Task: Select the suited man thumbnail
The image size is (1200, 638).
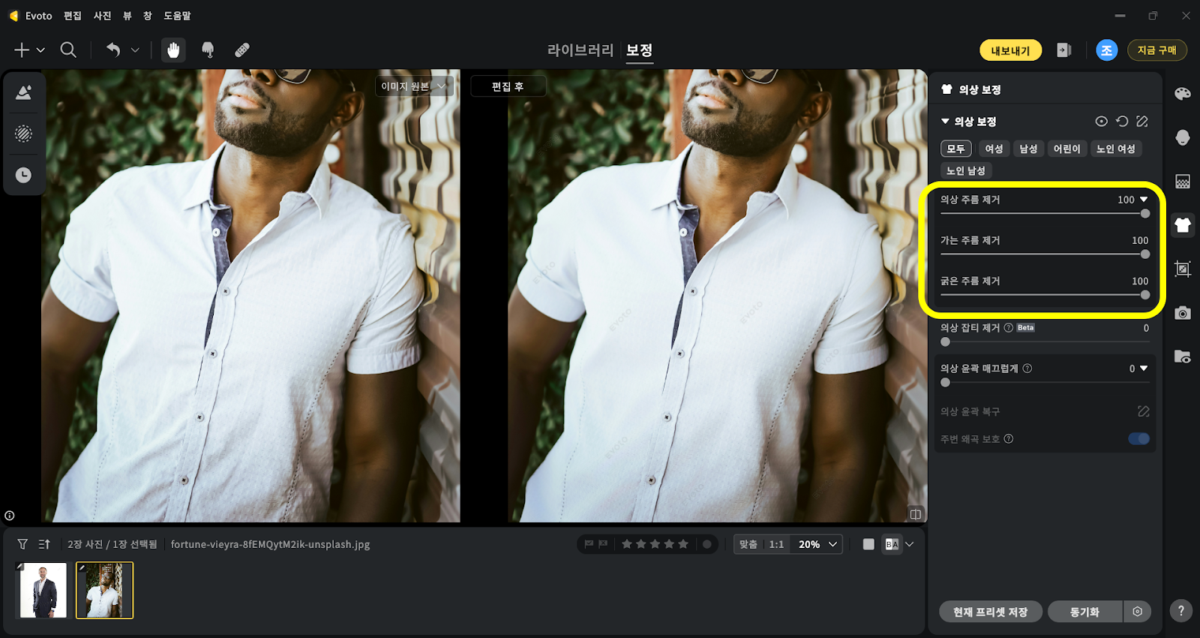Action: click(43, 590)
